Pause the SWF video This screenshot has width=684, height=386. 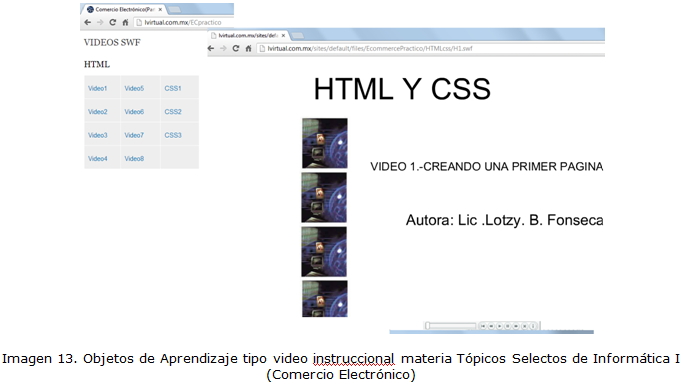[508, 326]
